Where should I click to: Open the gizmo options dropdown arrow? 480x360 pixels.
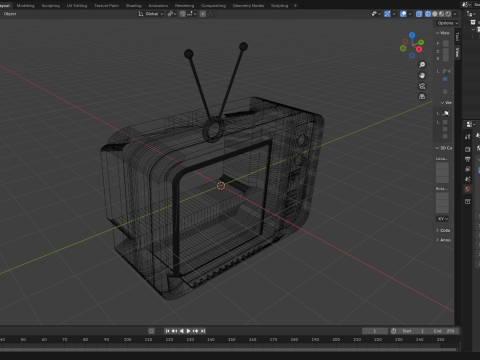pyautogui.click(x=394, y=14)
